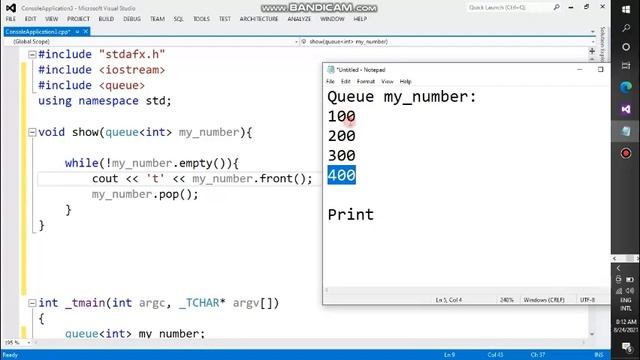This screenshot has width=640, height=360.
Task: Click Quick Launch search magnifier icon
Action: [x=556, y=7]
